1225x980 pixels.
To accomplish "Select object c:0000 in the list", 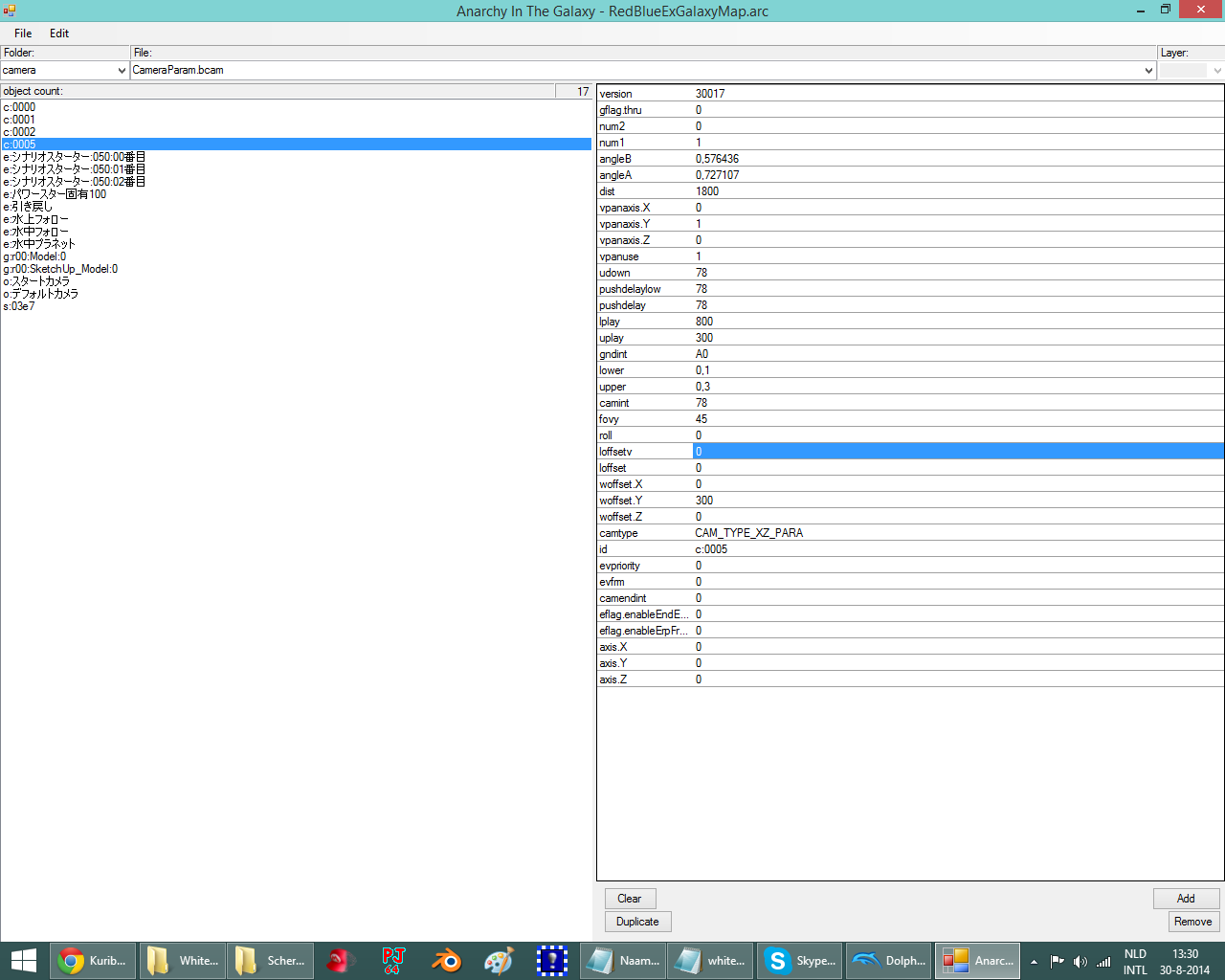I will point(19,107).
